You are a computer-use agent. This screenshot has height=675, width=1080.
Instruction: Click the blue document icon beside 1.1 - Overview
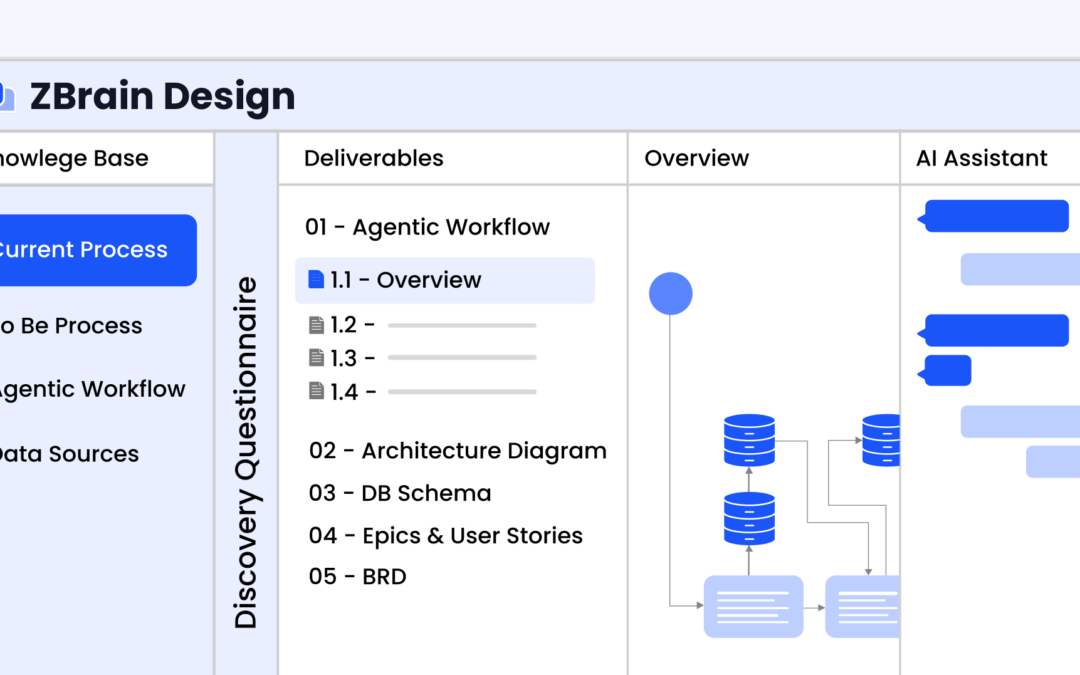[316, 280]
